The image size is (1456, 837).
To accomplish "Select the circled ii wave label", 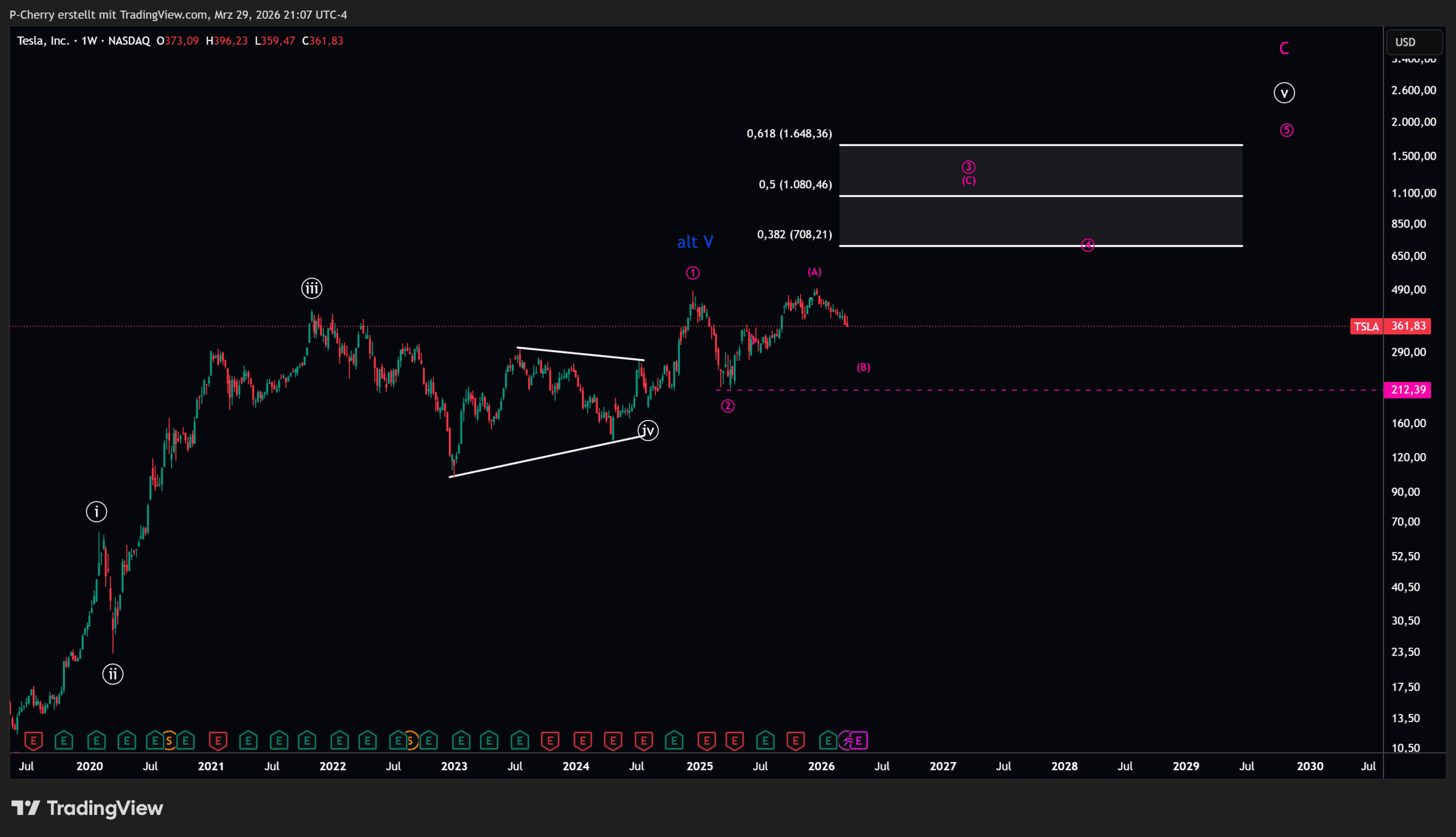I will (x=113, y=674).
